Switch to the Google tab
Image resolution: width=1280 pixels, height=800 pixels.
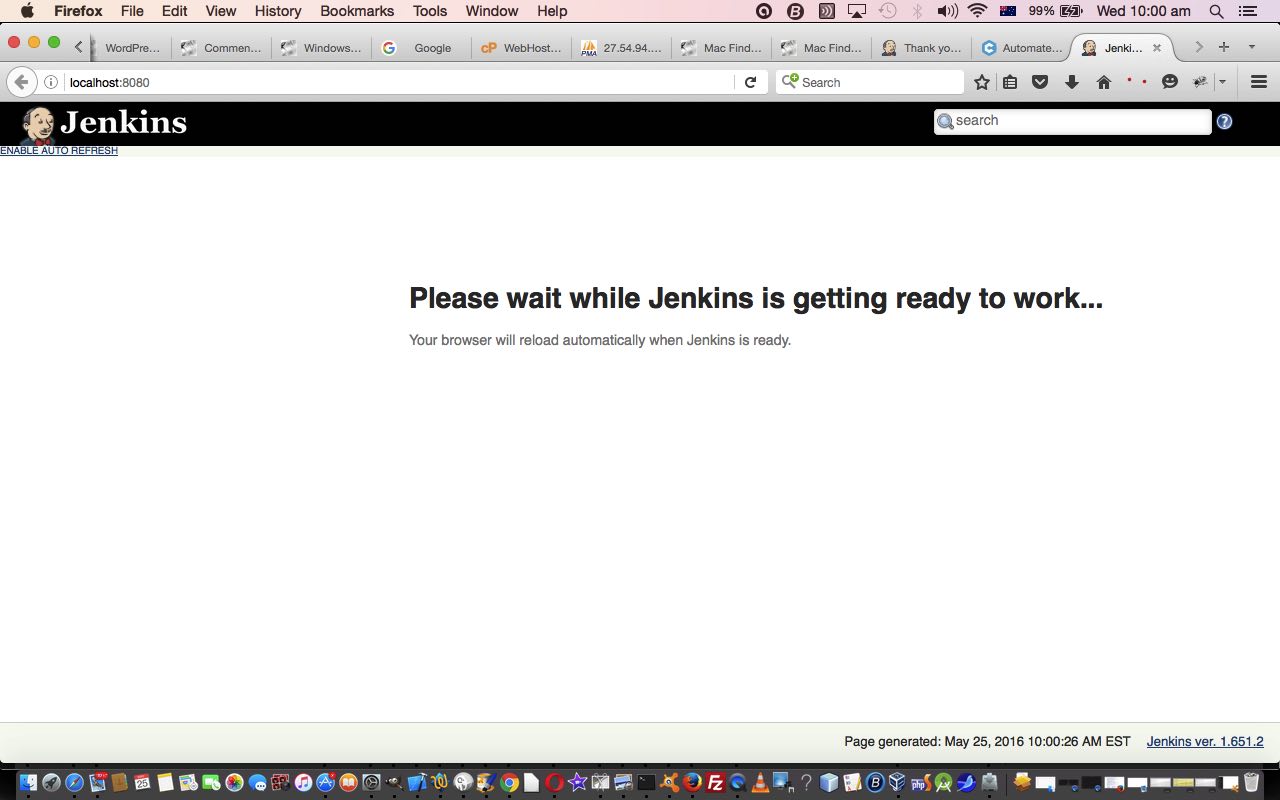click(x=421, y=48)
